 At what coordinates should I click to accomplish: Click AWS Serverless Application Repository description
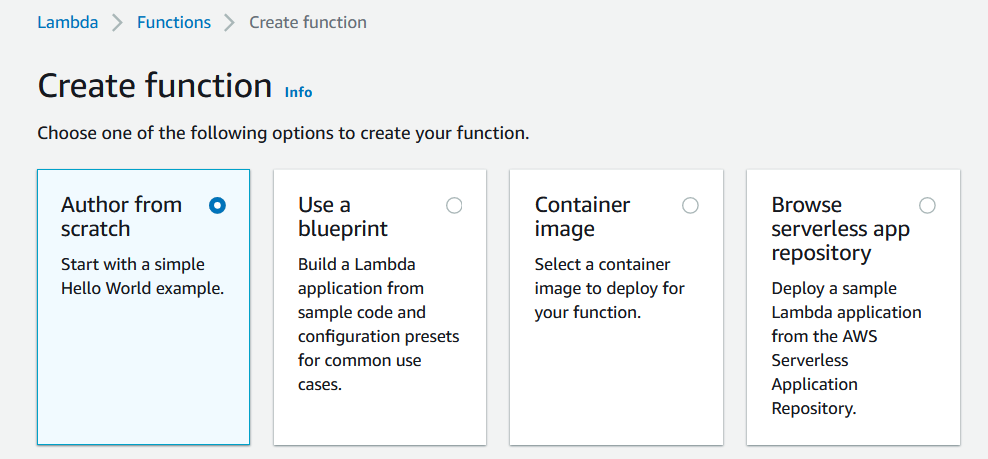[x=846, y=348]
